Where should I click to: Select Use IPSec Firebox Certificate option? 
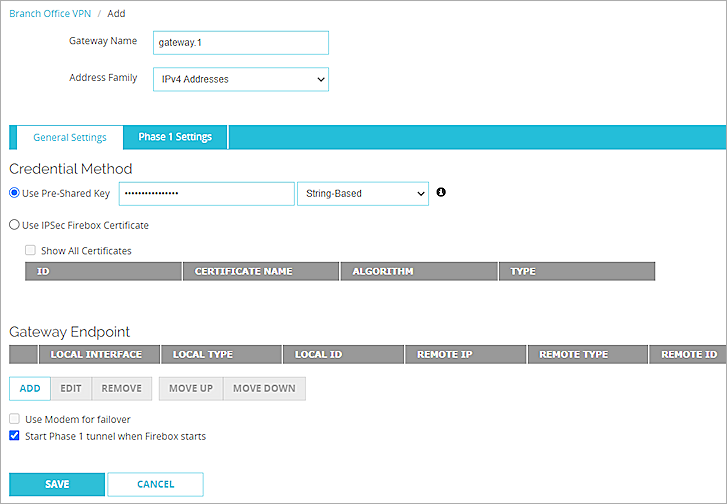coord(14,226)
